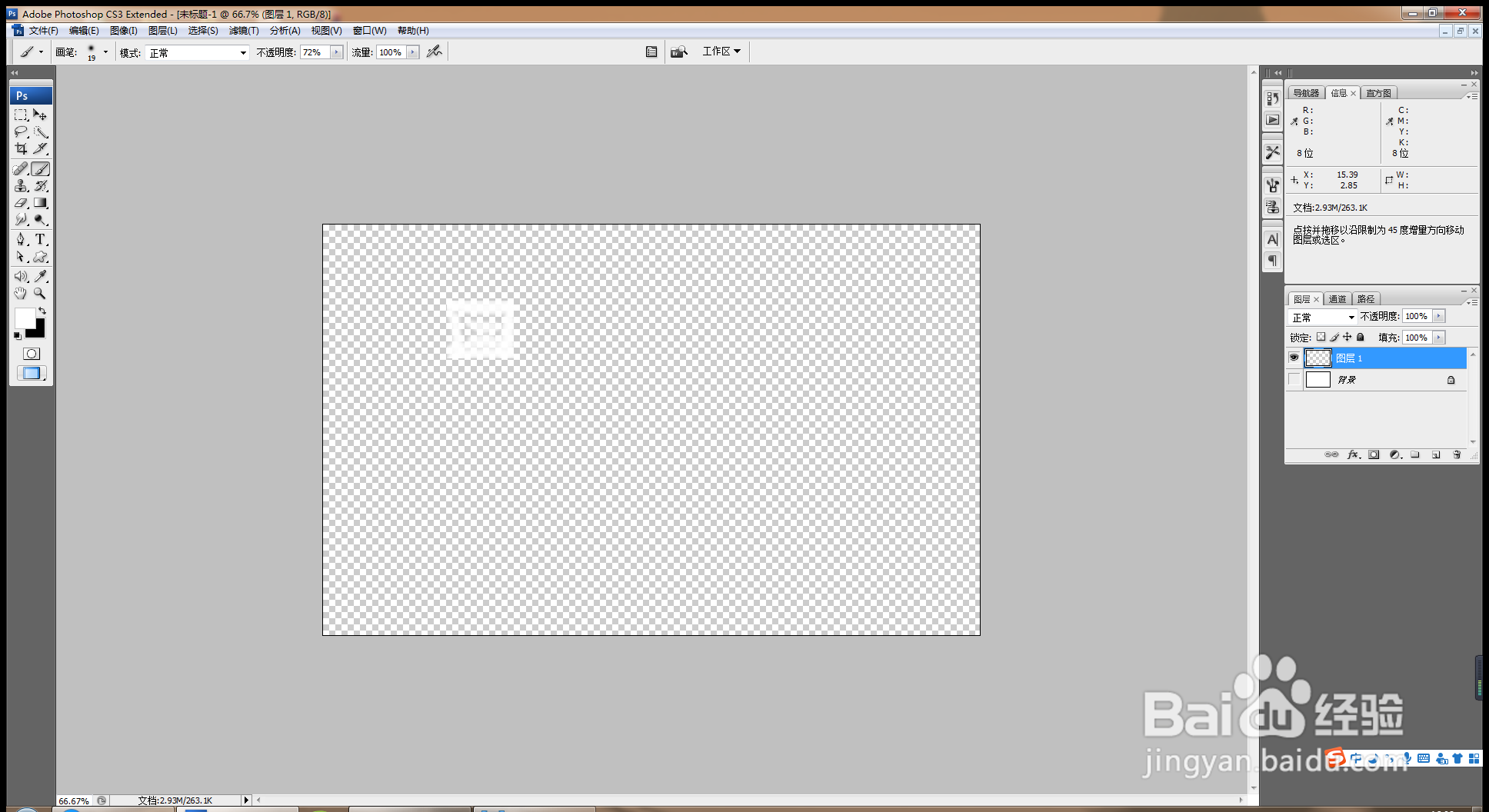The image size is (1489, 812).
Task: Select the Lasso tool
Action: 21,132
